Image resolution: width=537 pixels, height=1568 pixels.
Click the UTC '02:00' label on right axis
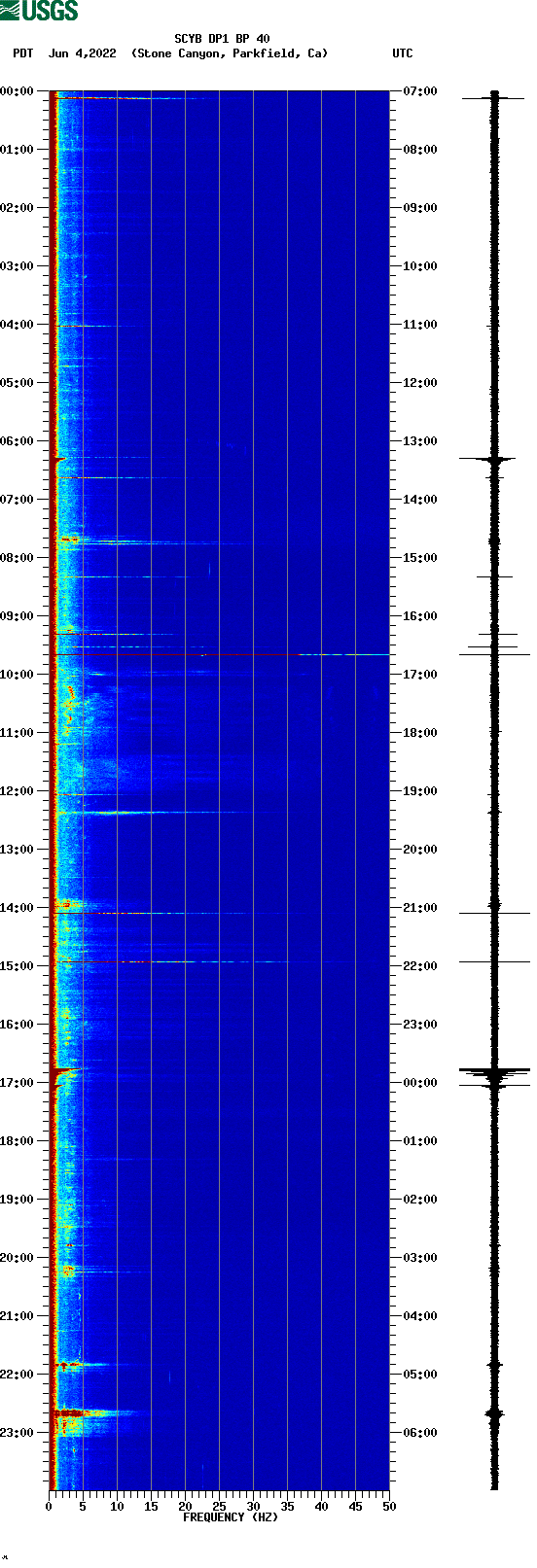tap(420, 1200)
